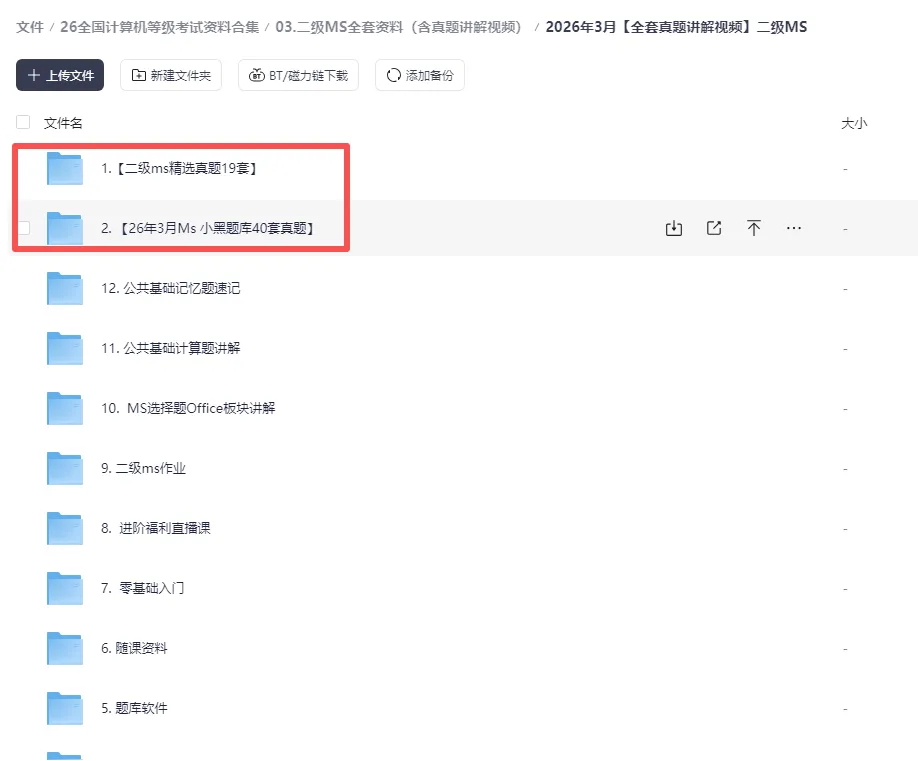This screenshot has height=761, width=918.
Task: Click the 新建文件夹 folder-plus icon
Action: pyautogui.click(x=136, y=75)
